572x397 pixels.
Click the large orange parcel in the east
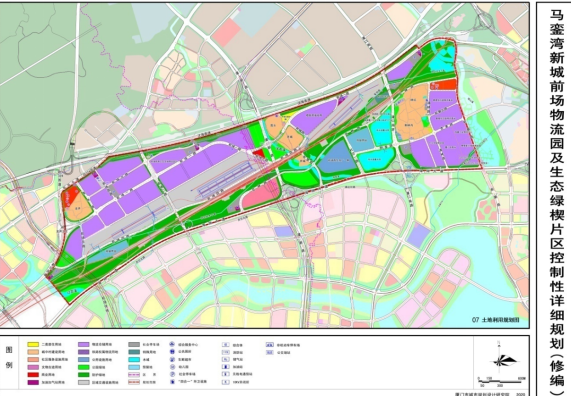(413, 113)
